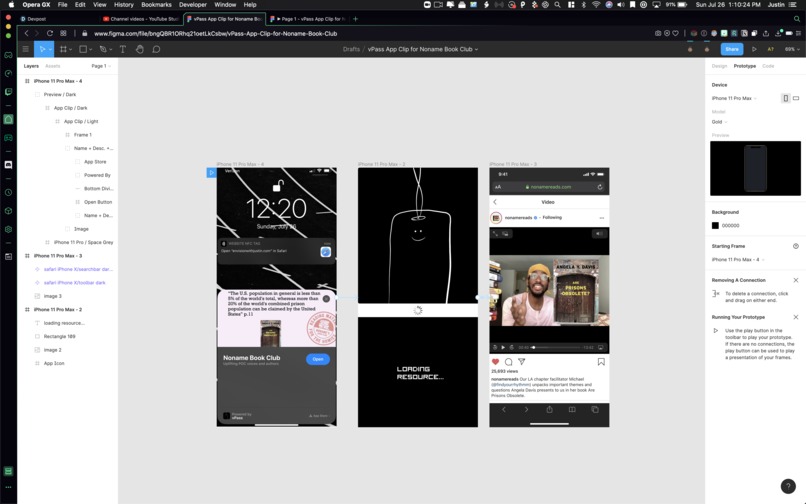Select the Frame tool
806x504 pixels.
63,49
